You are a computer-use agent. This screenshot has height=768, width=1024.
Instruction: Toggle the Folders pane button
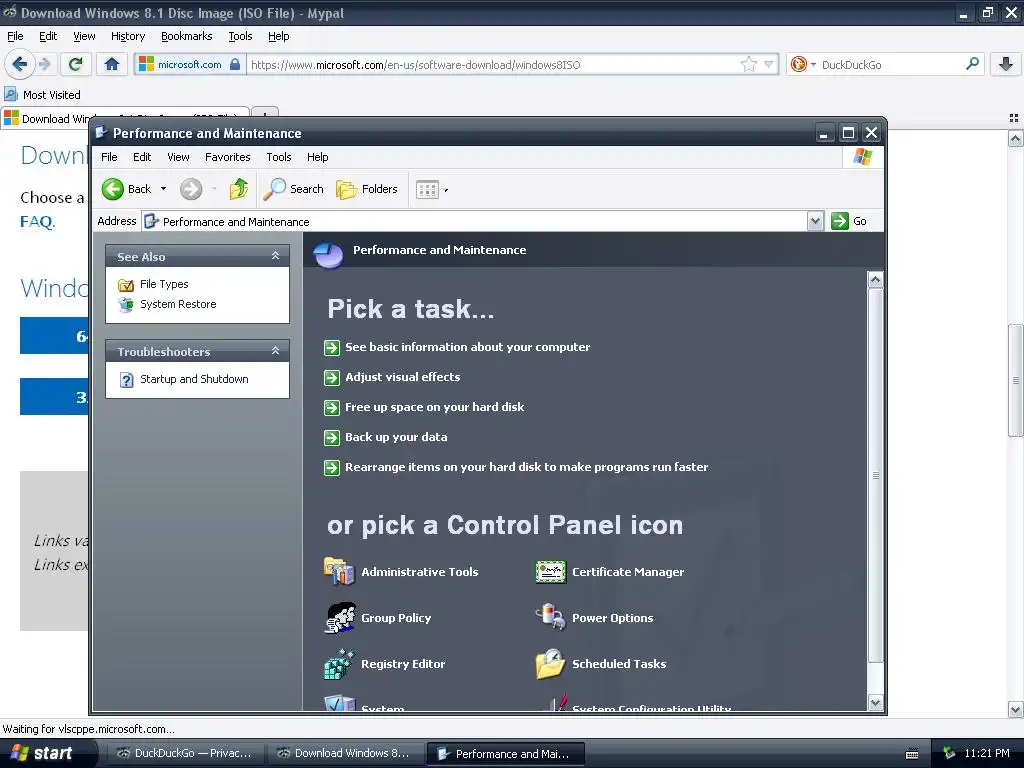366,189
